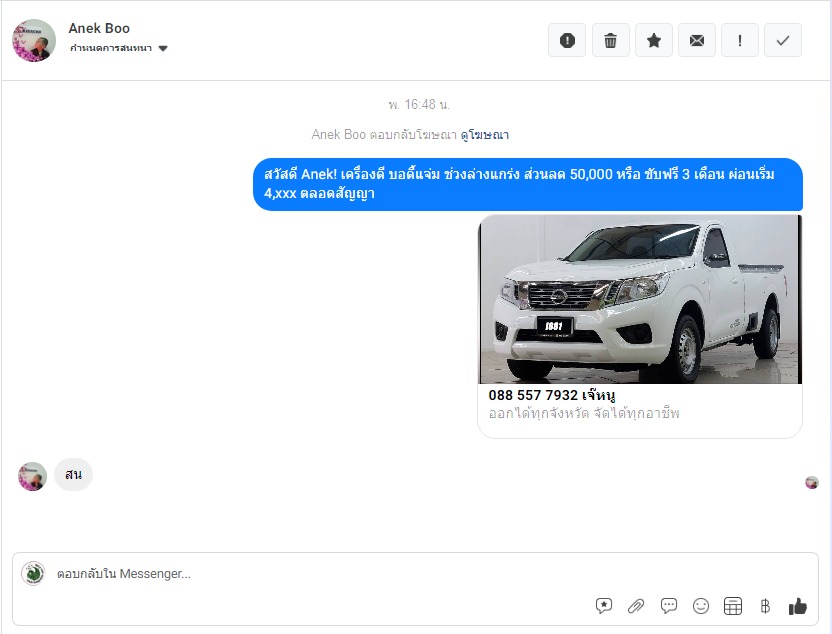Click seen indicator avatar beside the สน message
The width and height of the screenshot is (832, 634).
coord(812,482)
